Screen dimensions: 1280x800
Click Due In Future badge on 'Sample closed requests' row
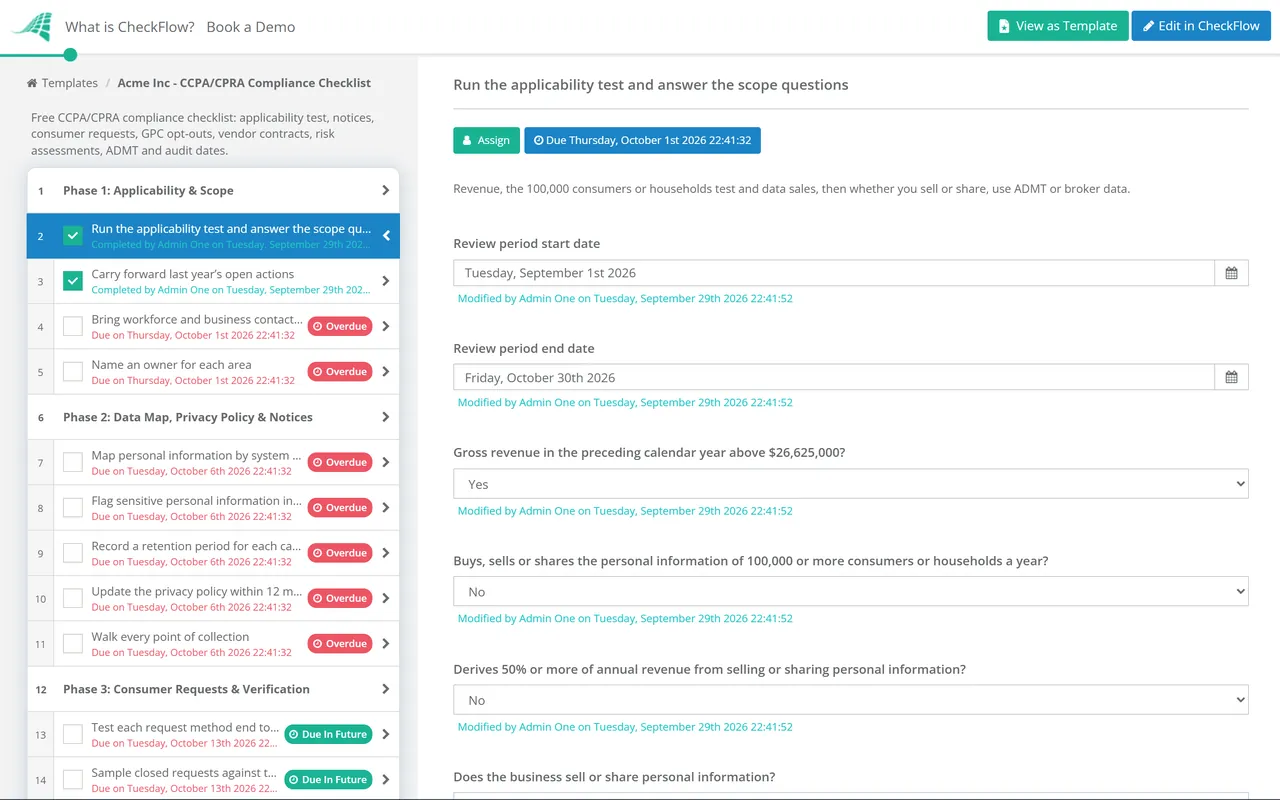click(x=328, y=780)
